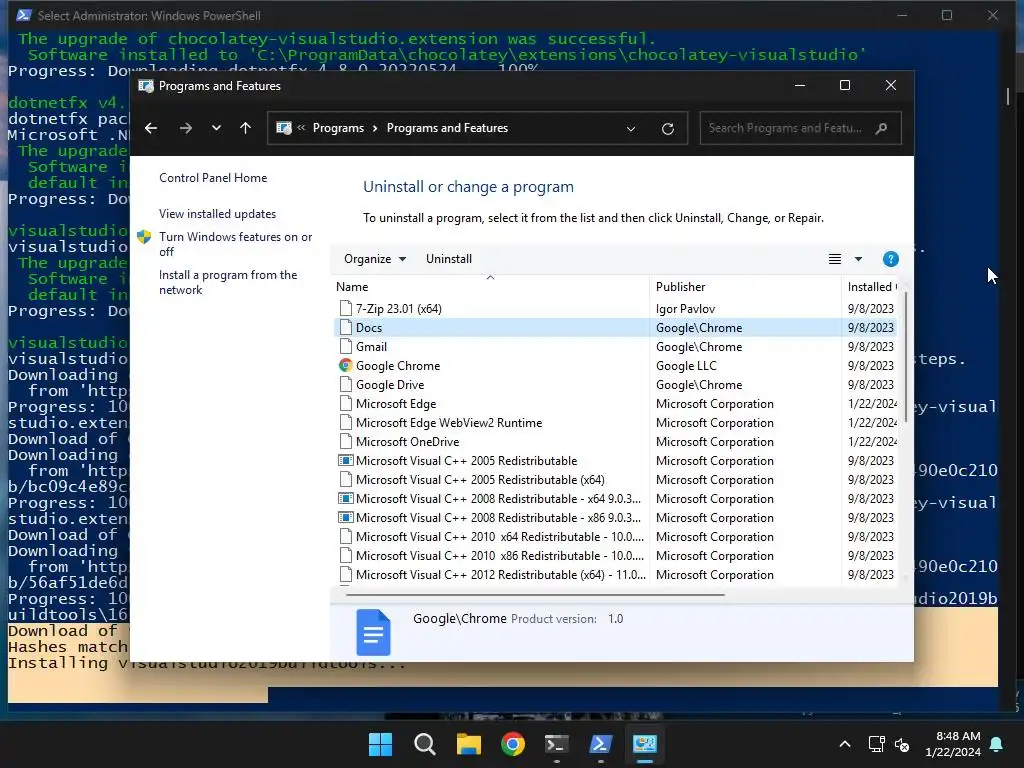Open Install a program from the network
The height and width of the screenshot is (768, 1024).
pos(228,282)
